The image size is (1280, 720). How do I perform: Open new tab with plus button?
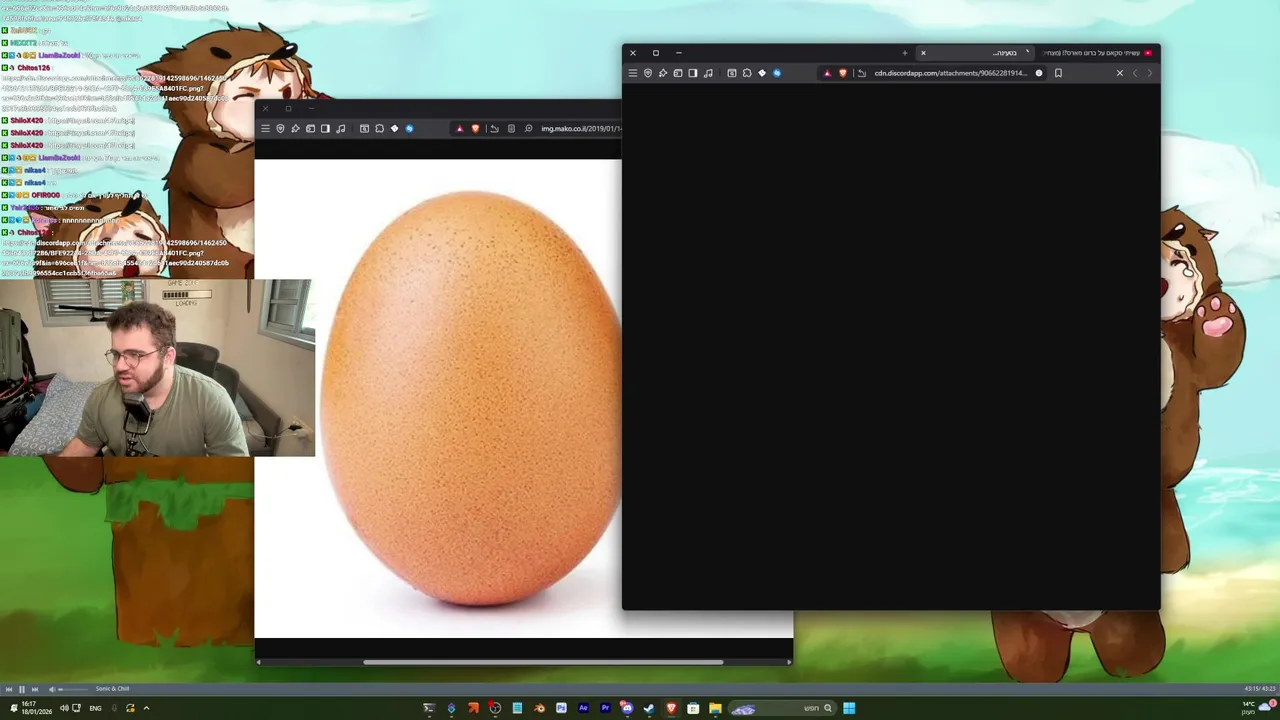tap(905, 53)
